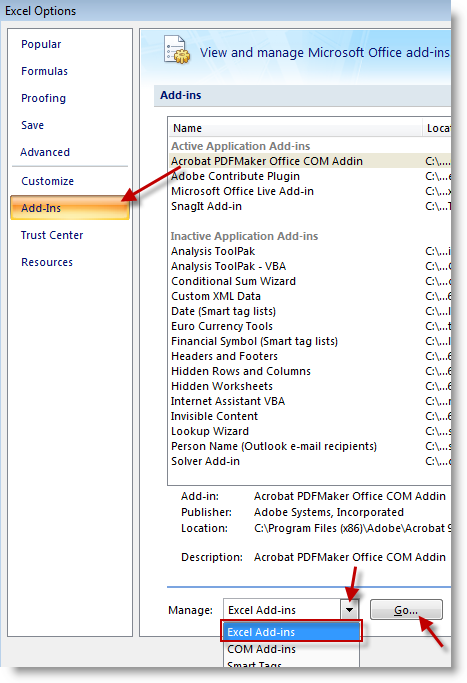Select the Euro Currency Tools row
This screenshot has width=467, height=683.
coord(310,326)
